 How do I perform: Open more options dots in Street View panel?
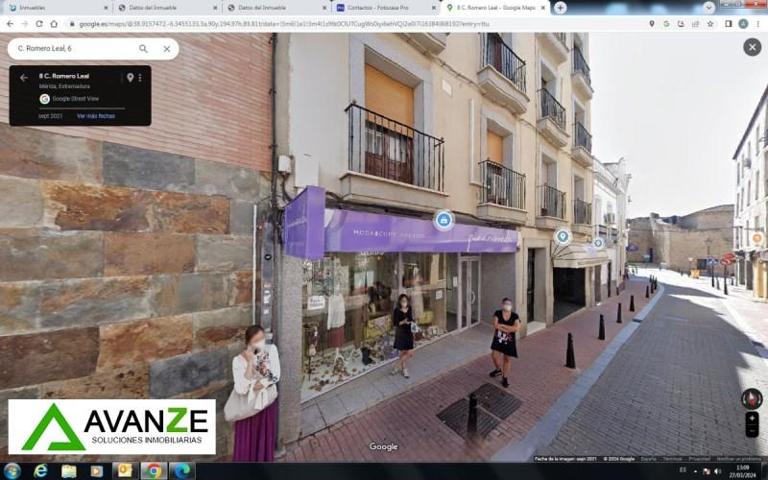[x=140, y=77]
